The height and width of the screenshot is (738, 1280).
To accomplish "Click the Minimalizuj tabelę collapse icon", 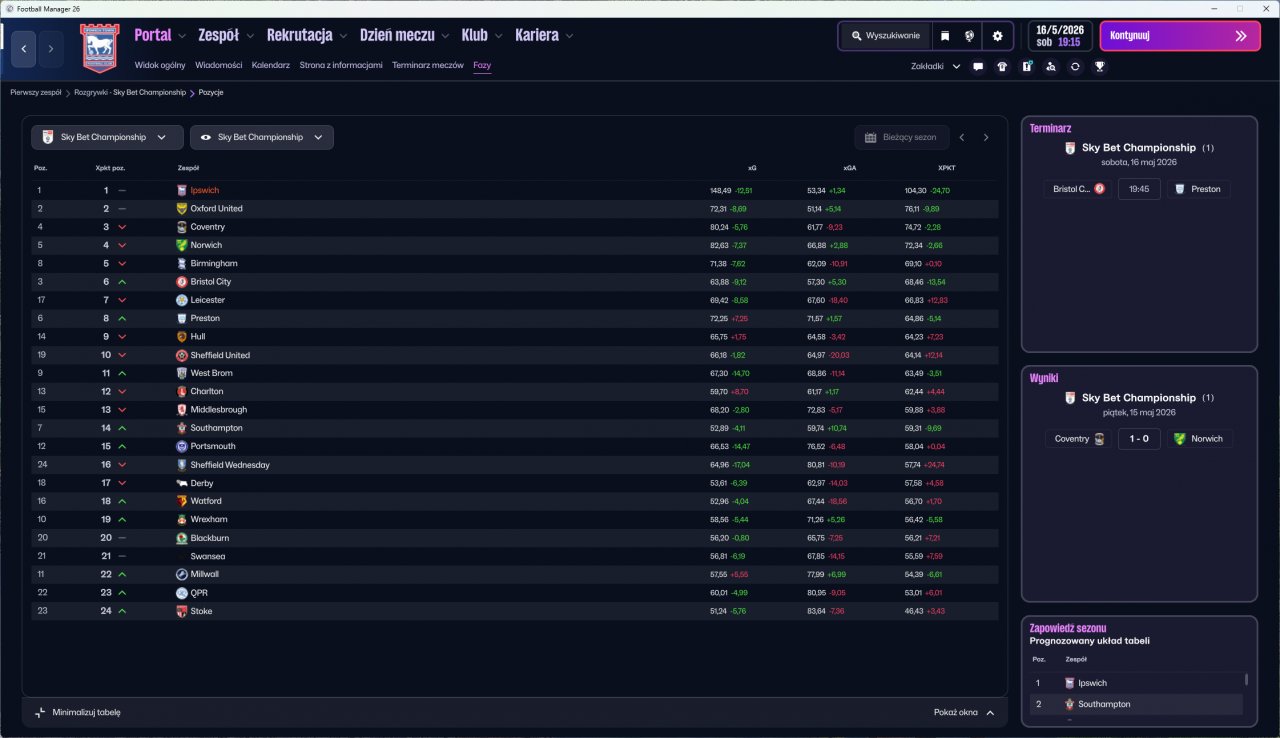I will (40, 712).
